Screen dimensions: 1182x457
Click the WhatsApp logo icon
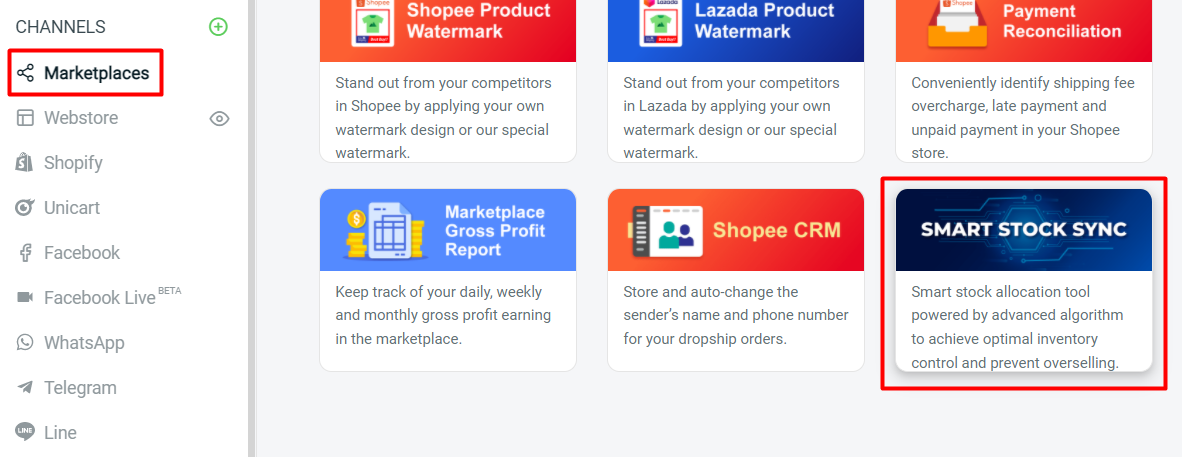(25, 343)
